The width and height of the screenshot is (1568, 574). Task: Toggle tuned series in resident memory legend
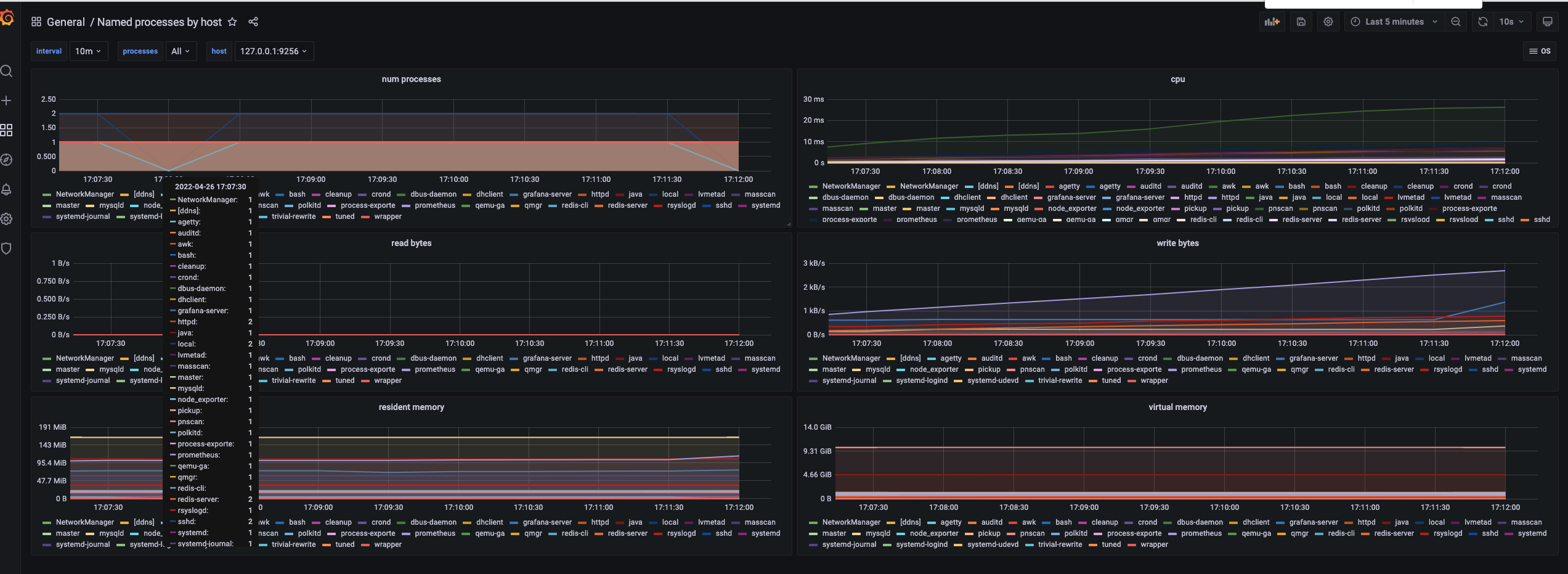coord(345,544)
